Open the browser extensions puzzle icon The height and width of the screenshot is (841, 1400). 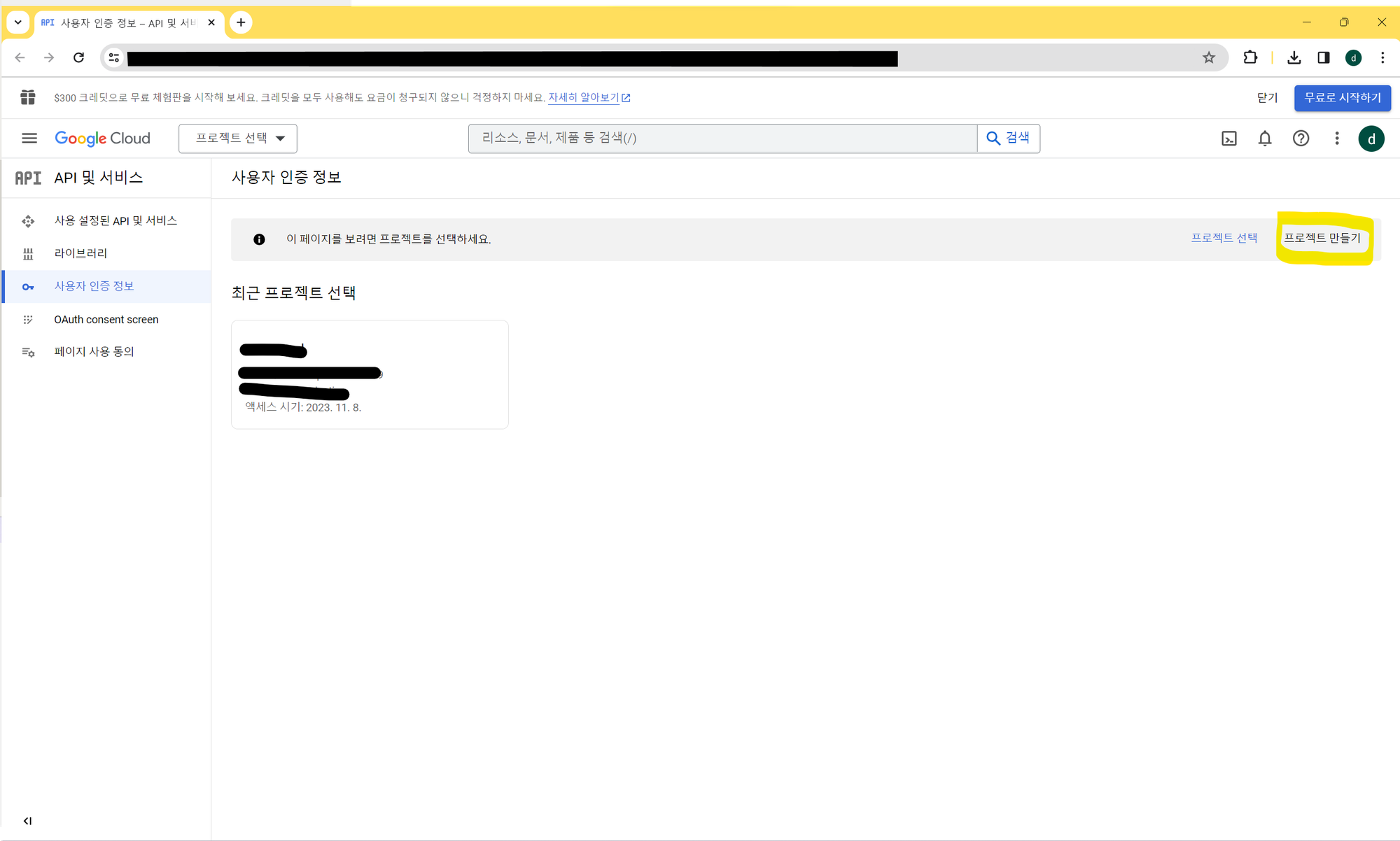pyautogui.click(x=1250, y=58)
